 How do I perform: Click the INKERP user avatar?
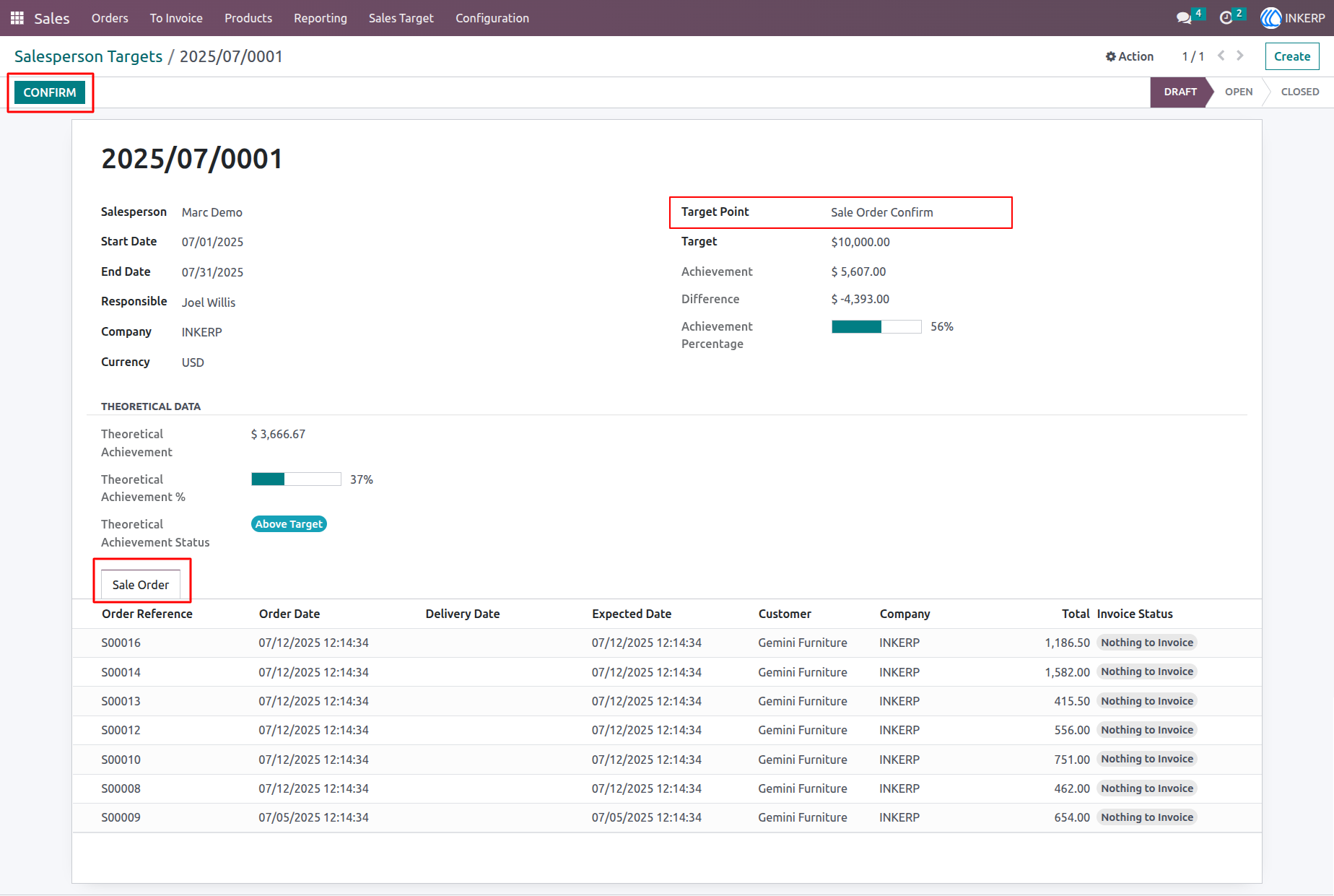1271,18
